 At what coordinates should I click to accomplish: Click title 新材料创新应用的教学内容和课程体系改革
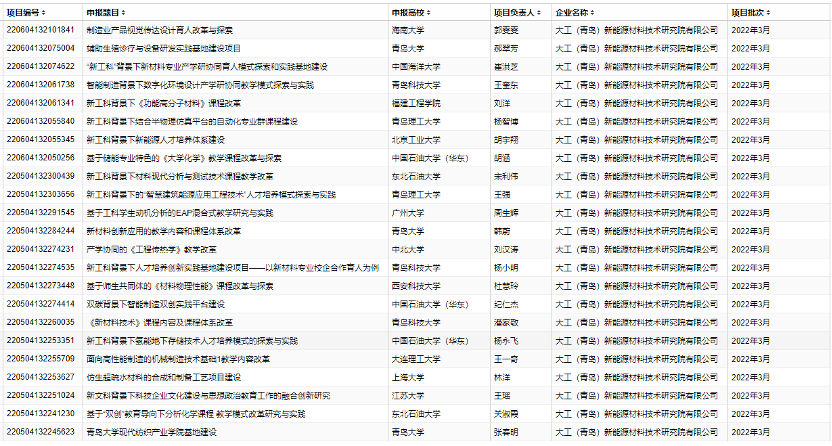[x=163, y=231]
